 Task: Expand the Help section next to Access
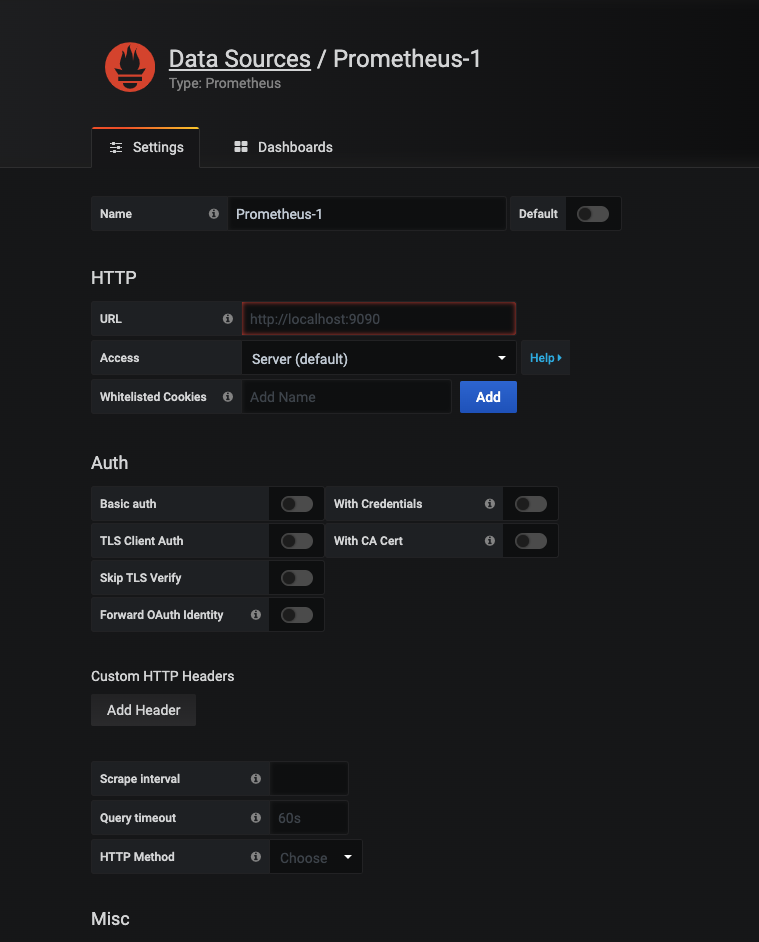coord(545,357)
